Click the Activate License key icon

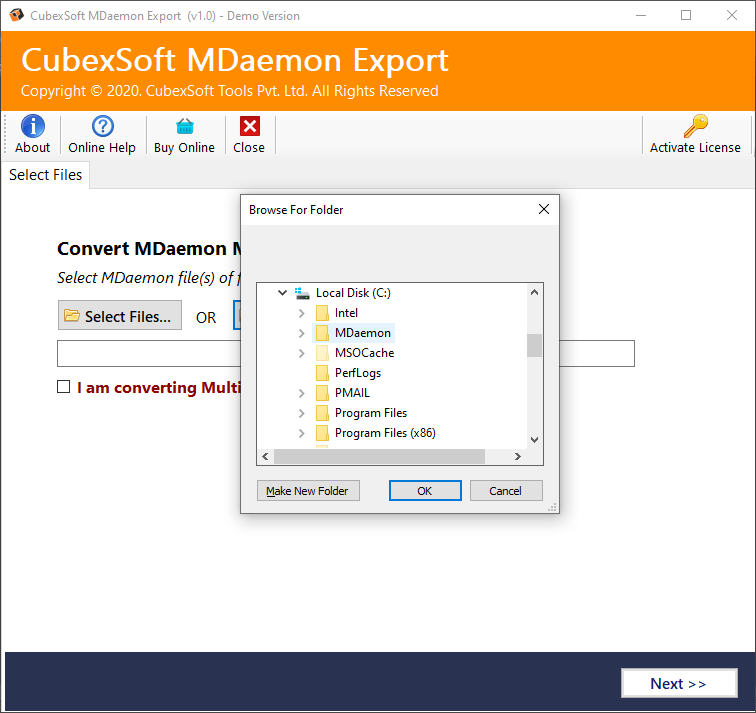click(x=695, y=127)
